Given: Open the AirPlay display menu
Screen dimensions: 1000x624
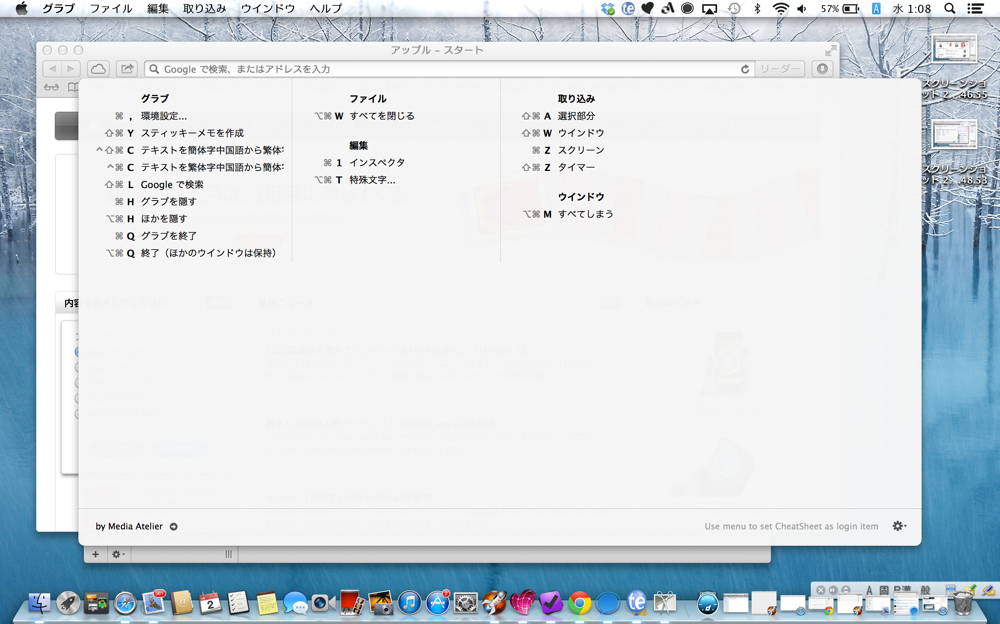Looking at the screenshot, I should (709, 8).
